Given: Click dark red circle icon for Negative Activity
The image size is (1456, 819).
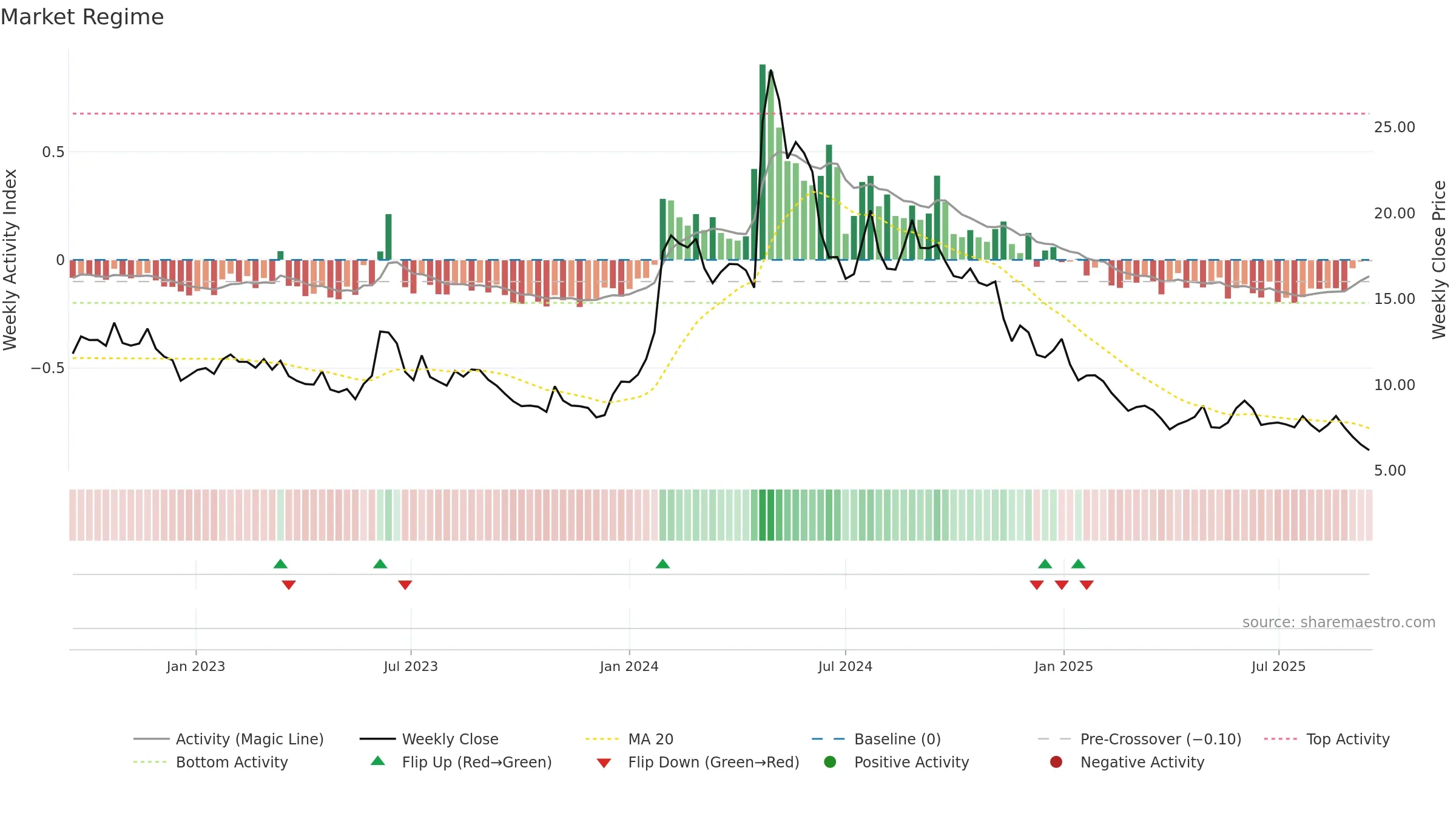Looking at the screenshot, I should tap(1056, 762).
